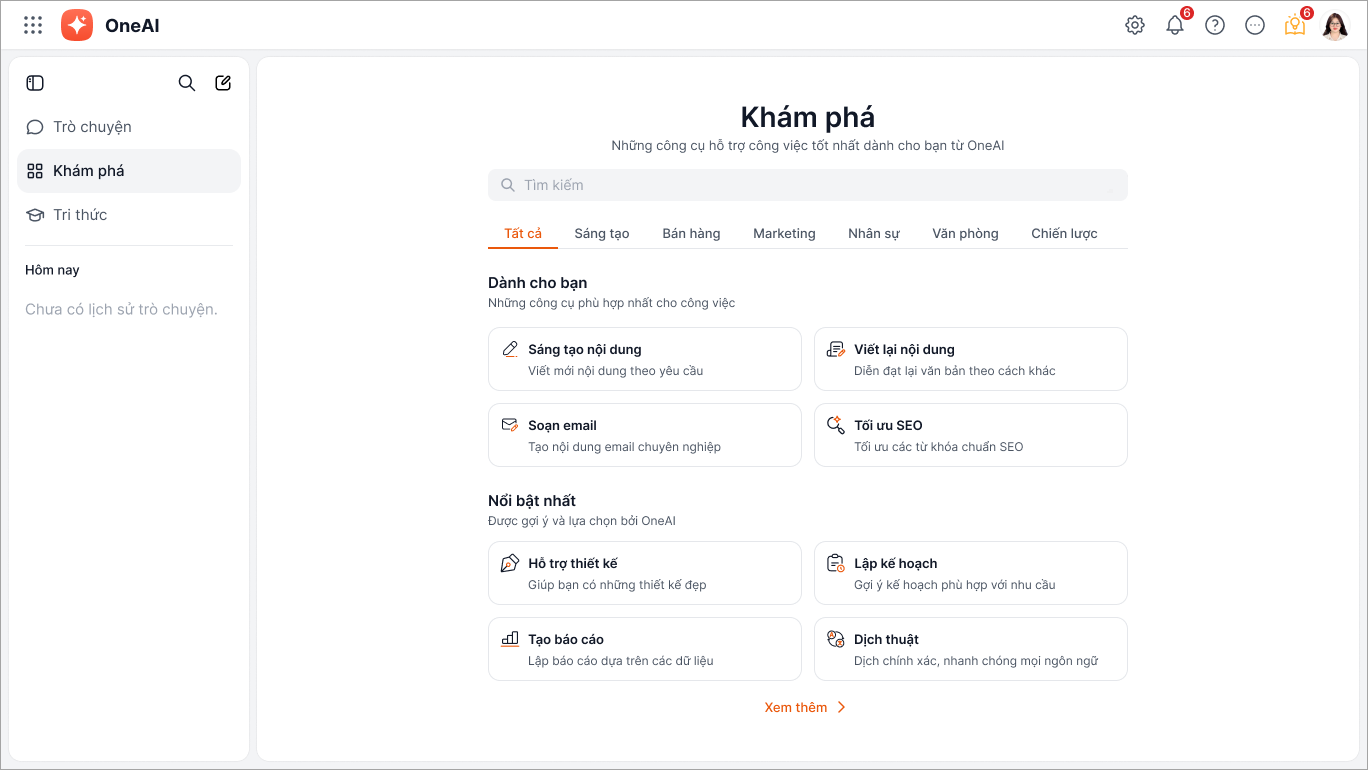This screenshot has height=770, width=1368.
Task: Open the apps grid launcher icon
Action: [33, 25]
